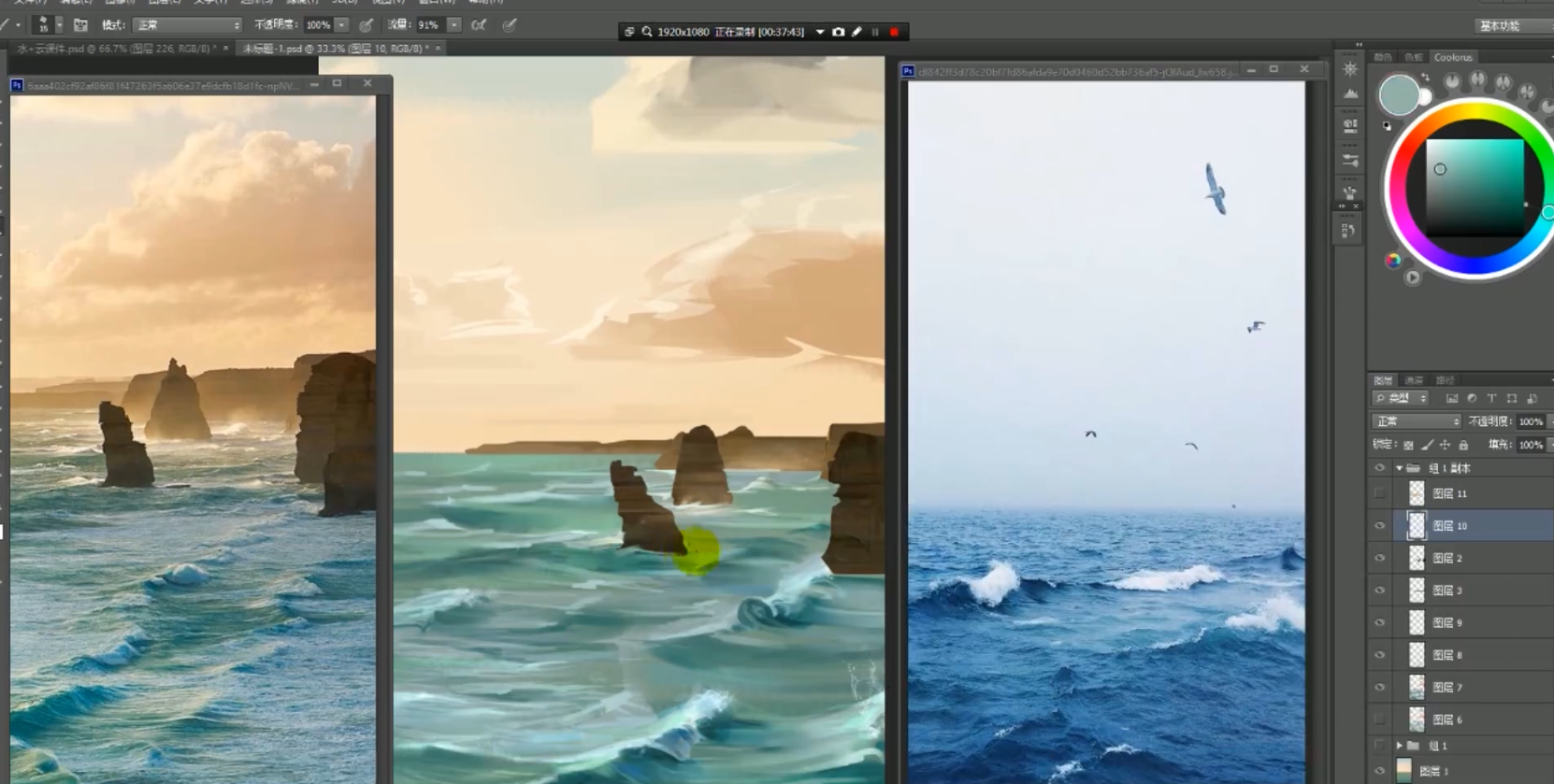Click the flow 91% field
Viewport: 1554px width, 784px height.
coord(429,25)
